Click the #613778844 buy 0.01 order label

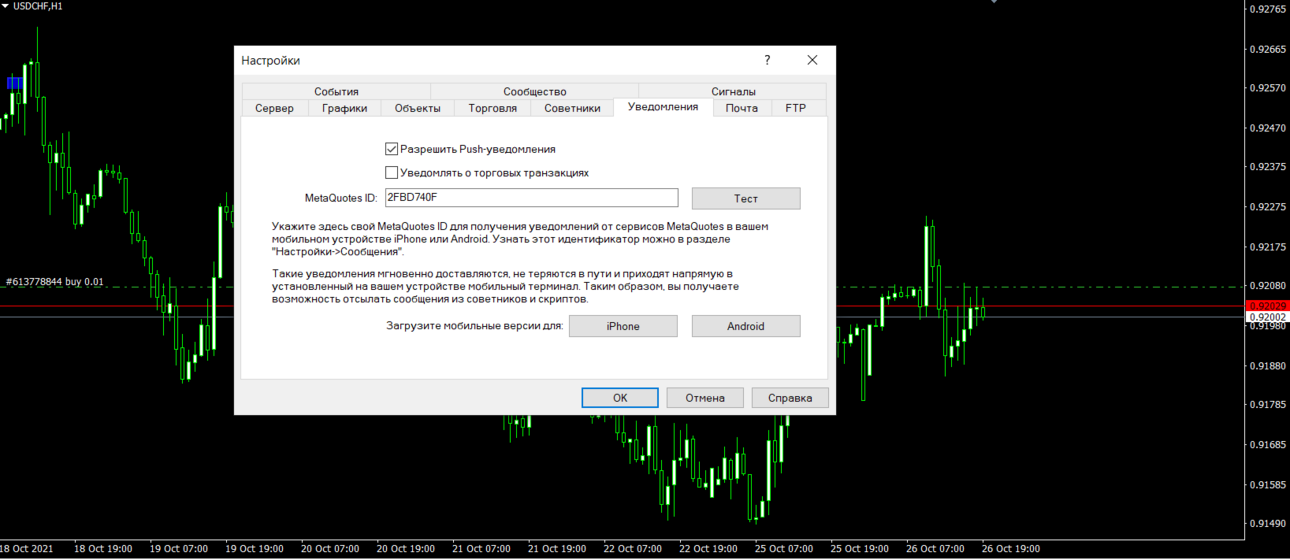pos(55,283)
